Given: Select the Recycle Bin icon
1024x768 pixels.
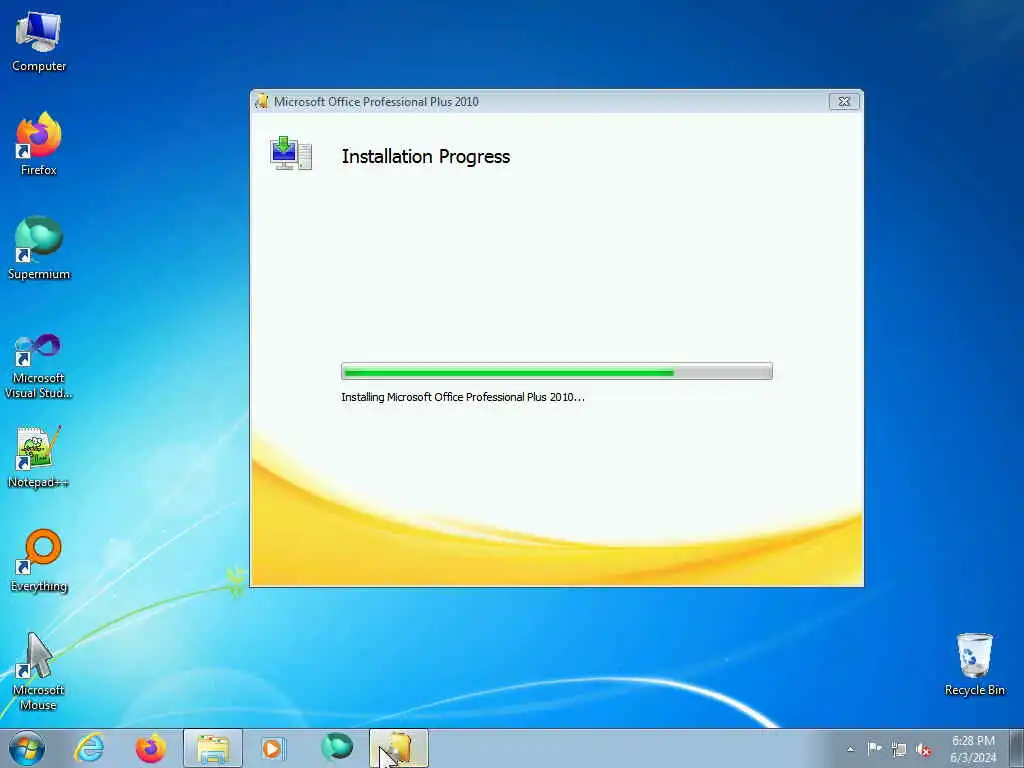Looking at the screenshot, I should (974, 664).
